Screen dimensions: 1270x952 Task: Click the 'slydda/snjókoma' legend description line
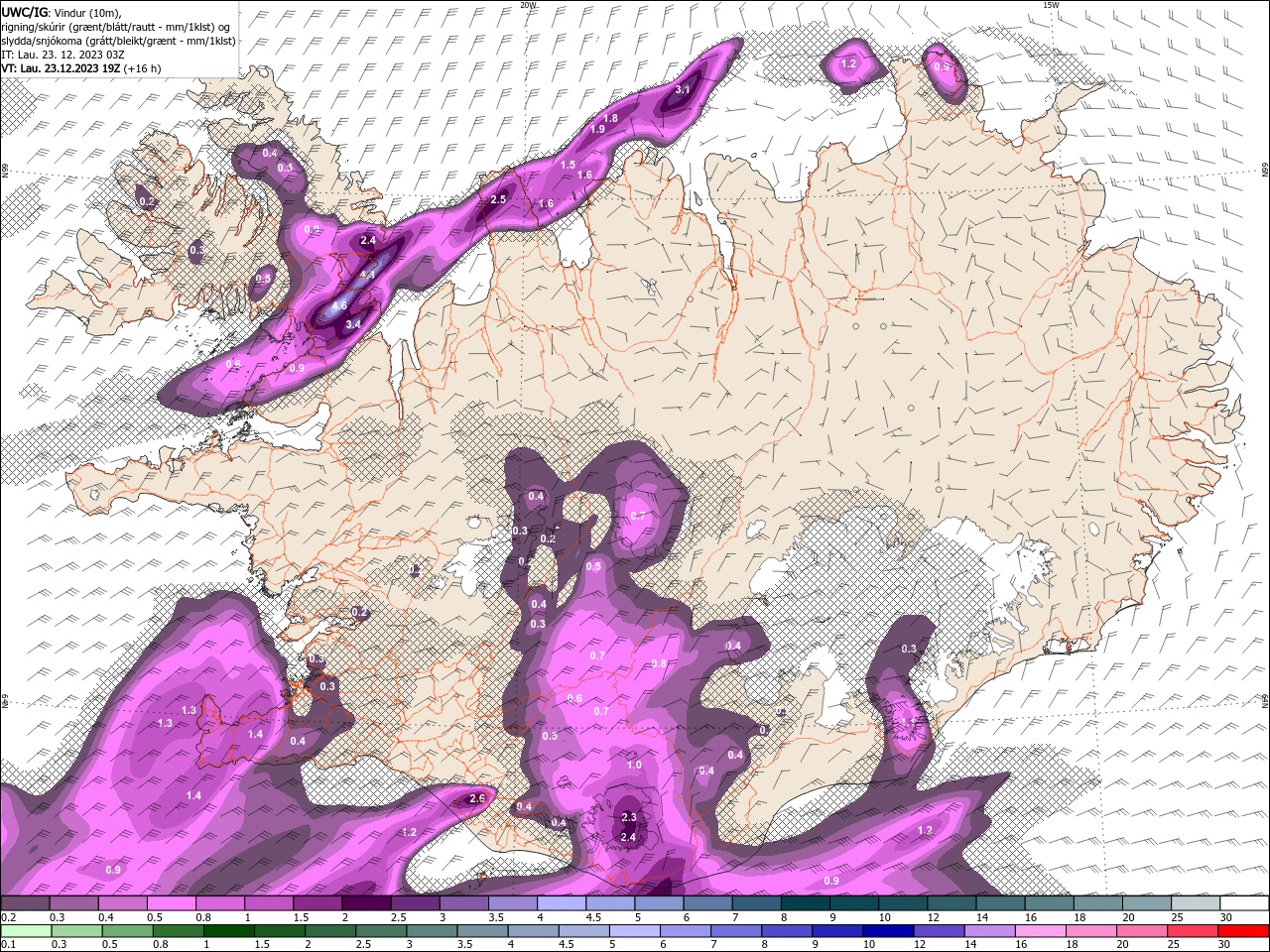coord(119,41)
